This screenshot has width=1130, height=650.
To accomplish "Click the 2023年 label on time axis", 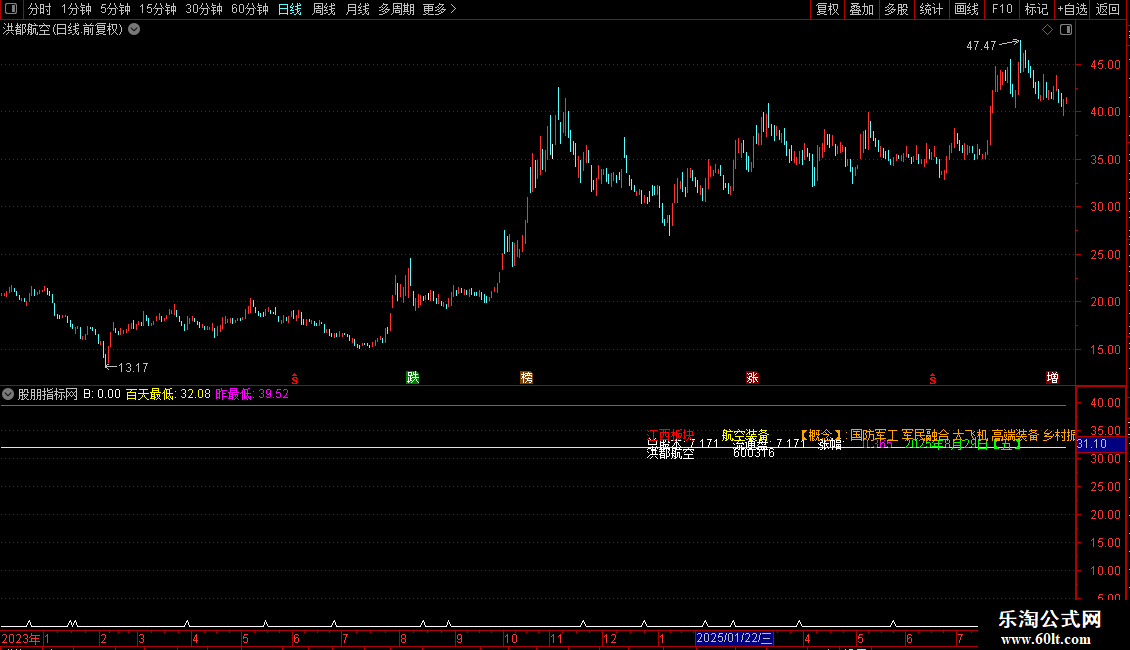I will click(x=21, y=638).
